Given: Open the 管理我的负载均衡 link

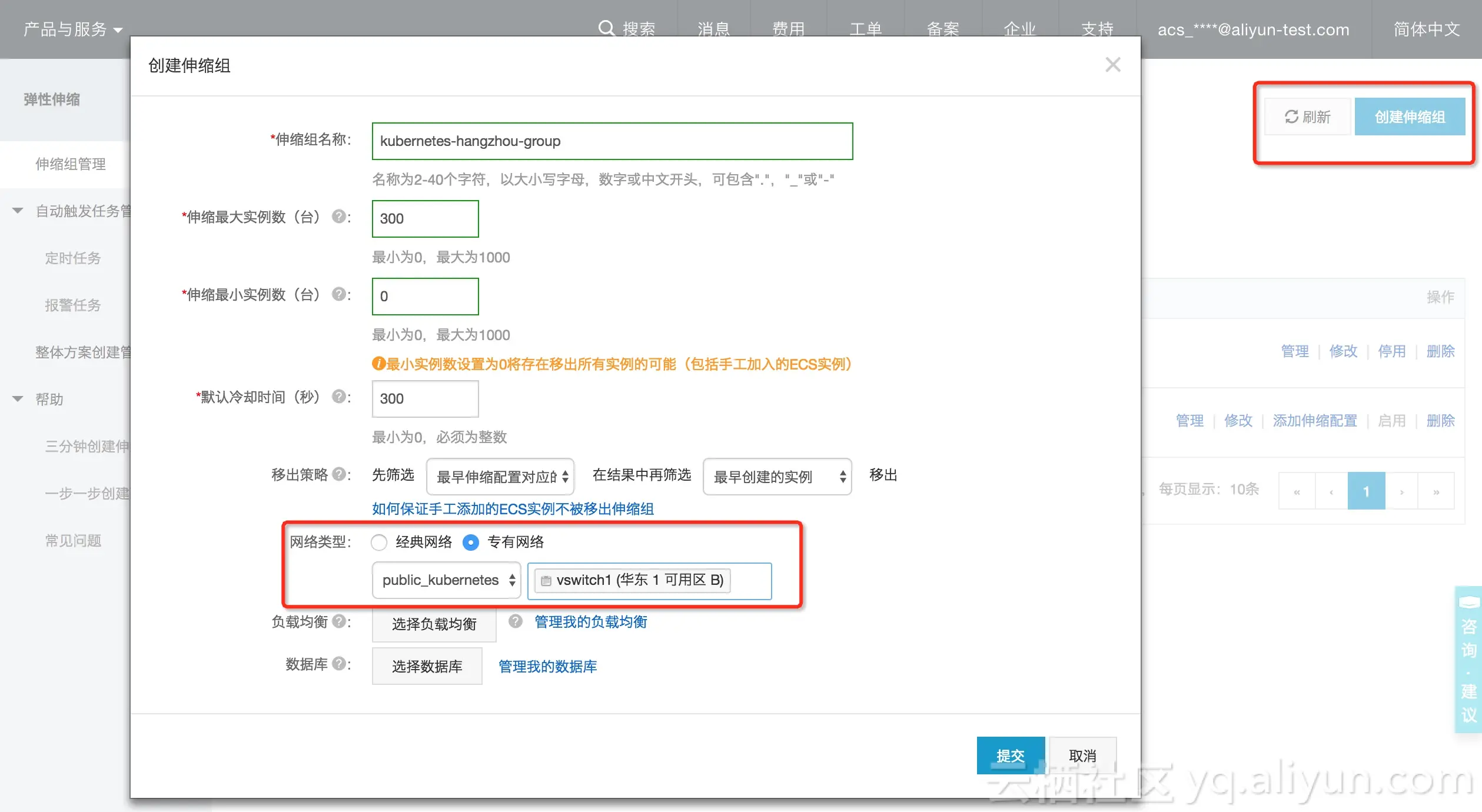Looking at the screenshot, I should 590,622.
